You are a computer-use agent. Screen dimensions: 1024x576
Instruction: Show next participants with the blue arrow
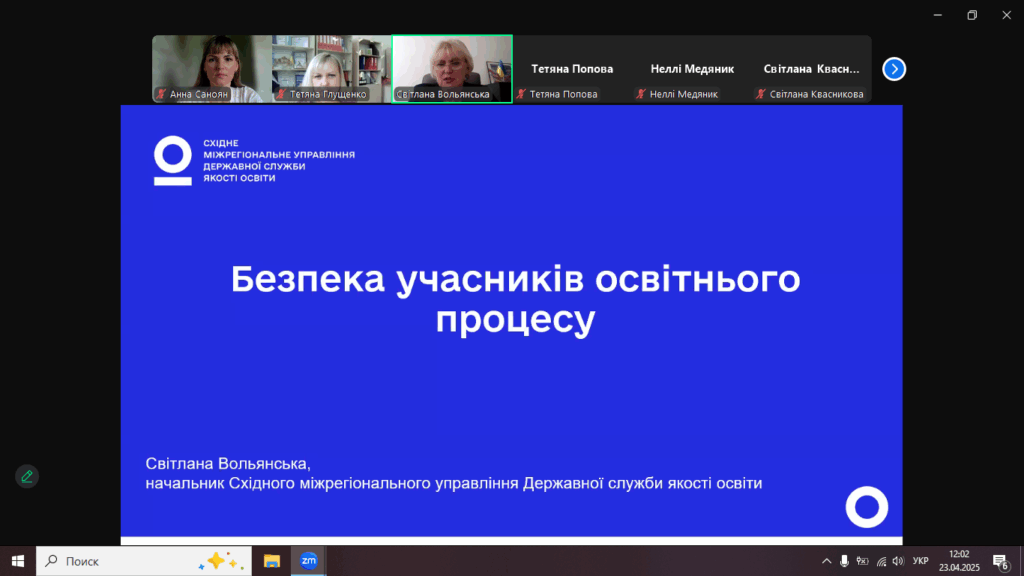pos(894,69)
